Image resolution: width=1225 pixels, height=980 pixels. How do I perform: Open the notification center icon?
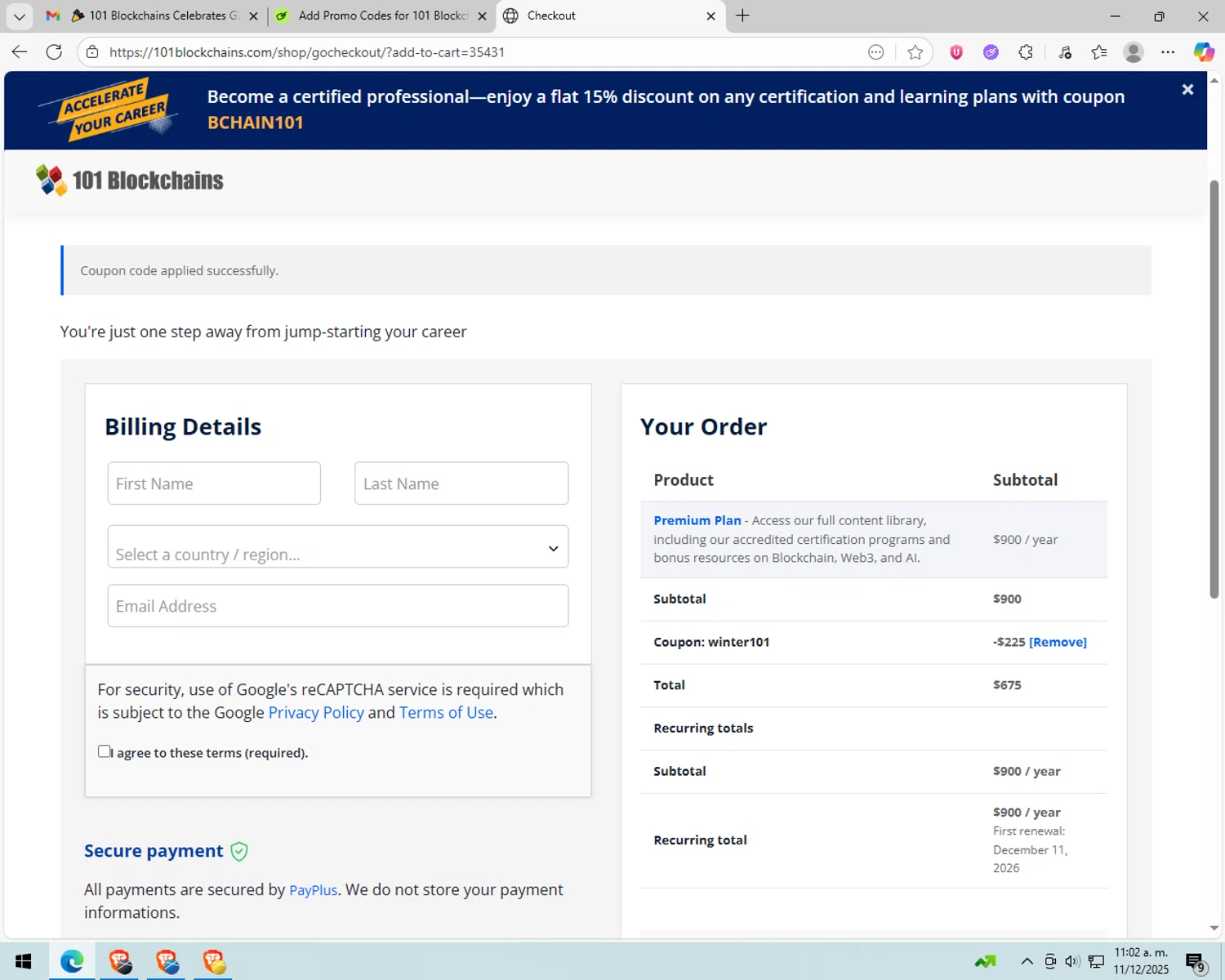coord(1196,963)
